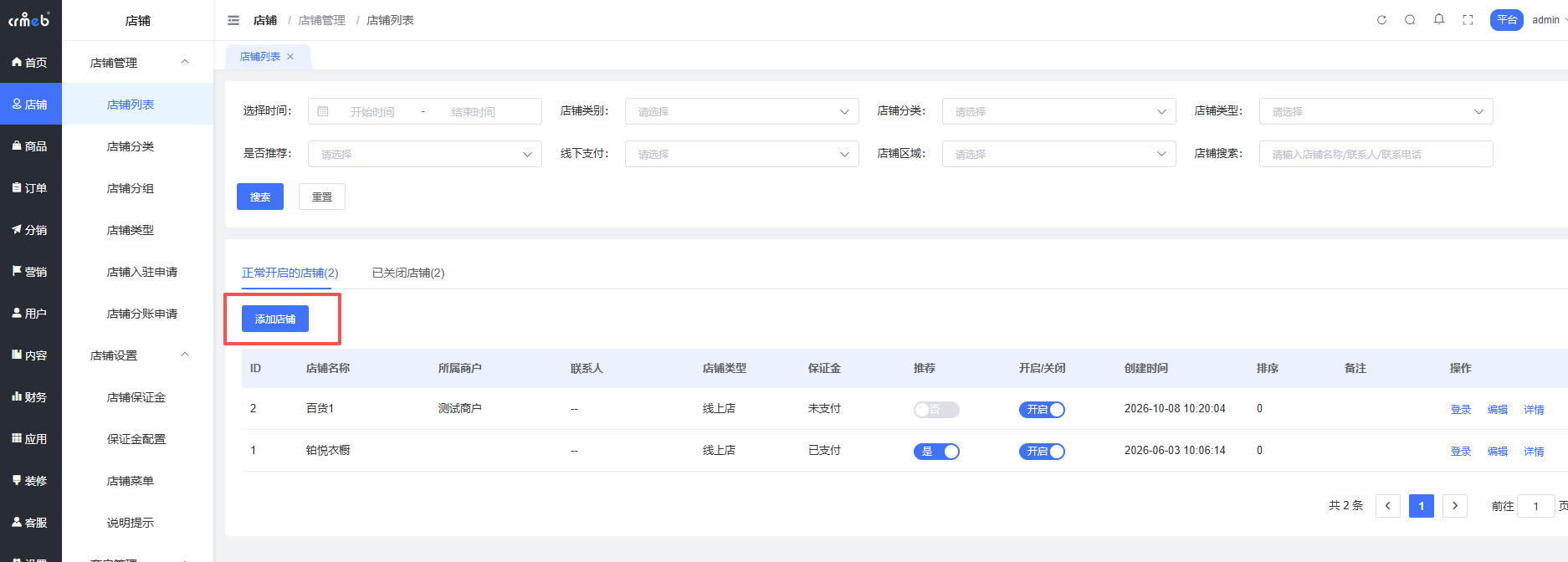
Task: Open the notifications bell
Action: [1439, 19]
